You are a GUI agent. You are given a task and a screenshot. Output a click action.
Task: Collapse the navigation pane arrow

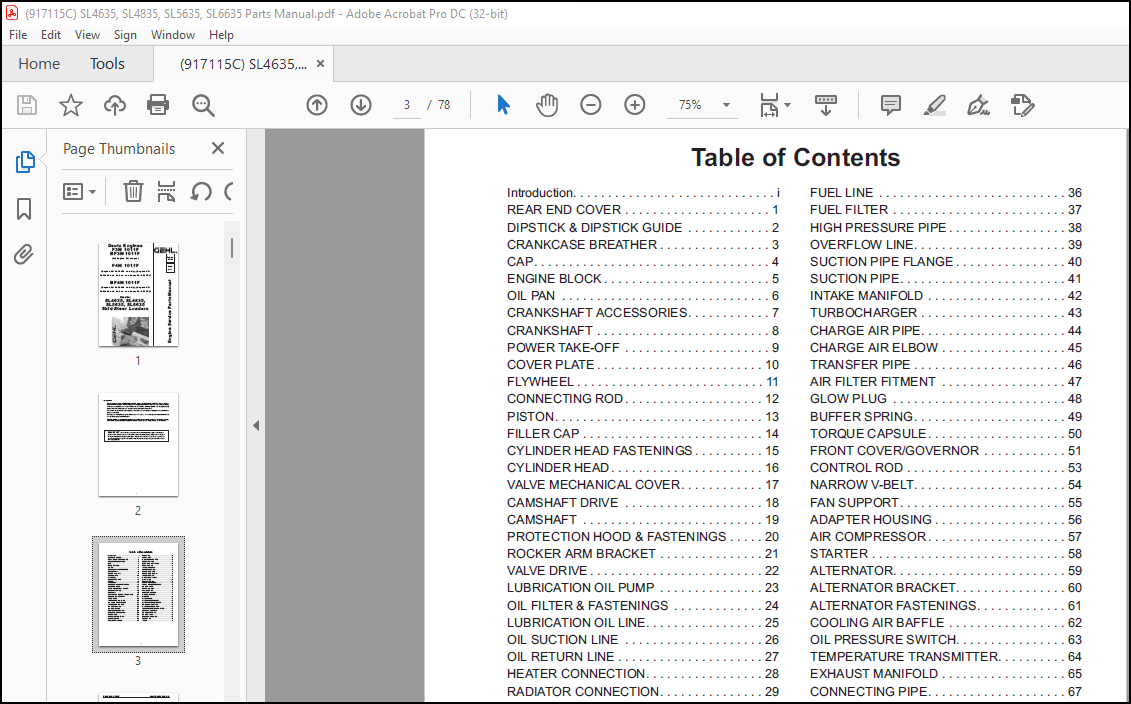[256, 426]
